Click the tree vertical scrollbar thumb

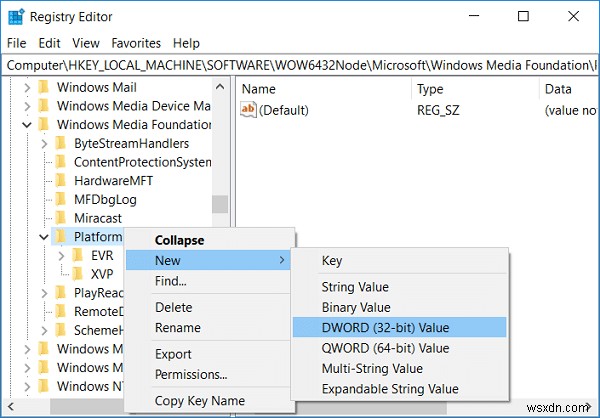tap(220, 204)
